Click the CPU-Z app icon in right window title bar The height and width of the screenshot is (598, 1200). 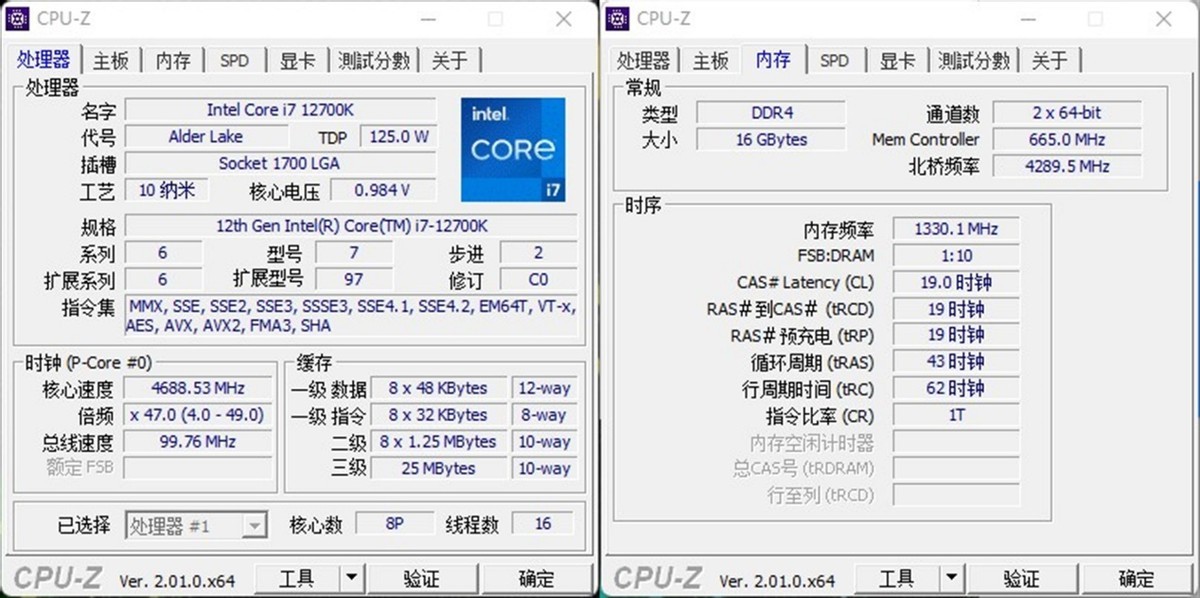pyautogui.click(x=618, y=18)
